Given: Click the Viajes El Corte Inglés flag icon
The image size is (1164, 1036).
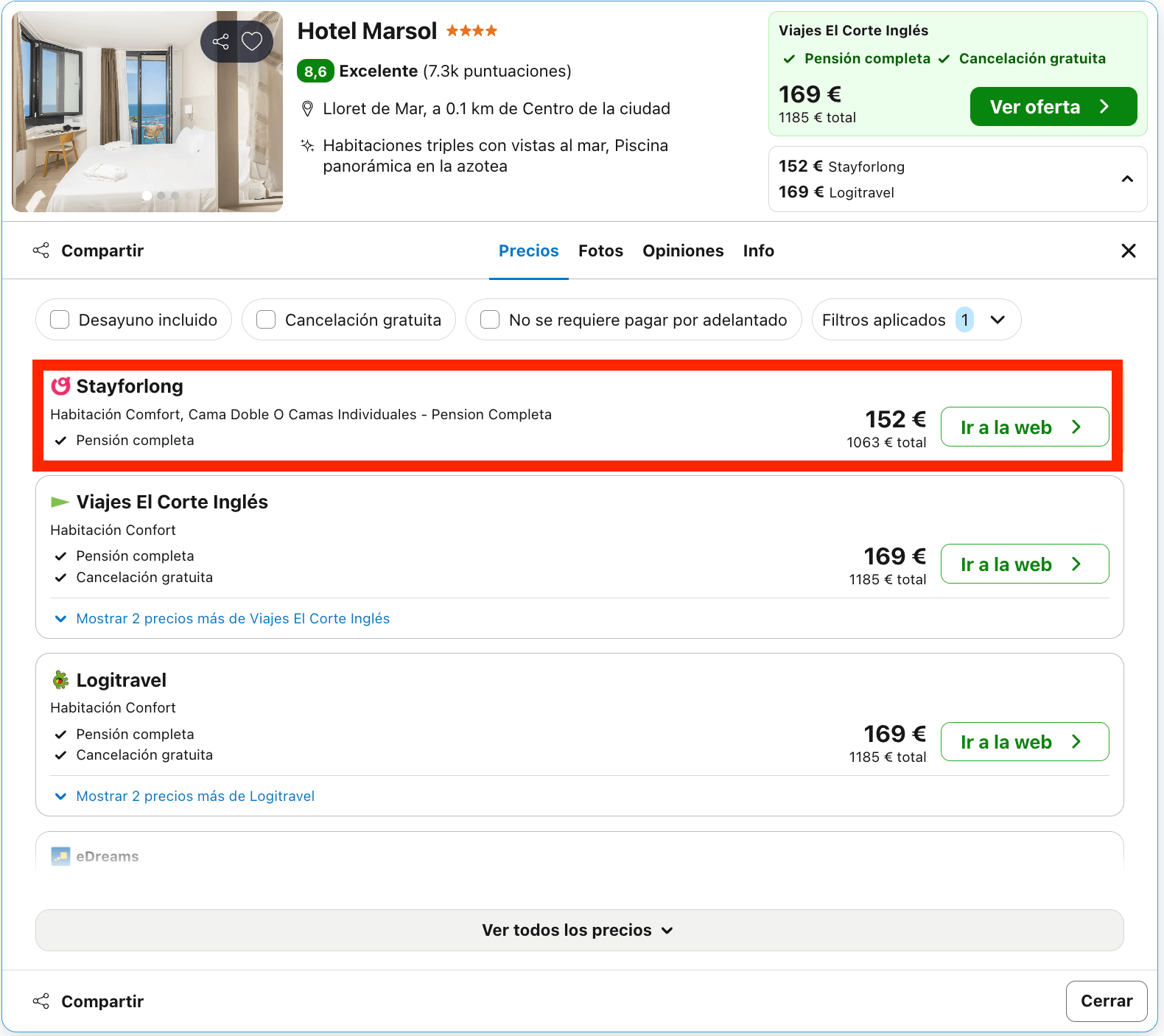Looking at the screenshot, I should point(60,502).
